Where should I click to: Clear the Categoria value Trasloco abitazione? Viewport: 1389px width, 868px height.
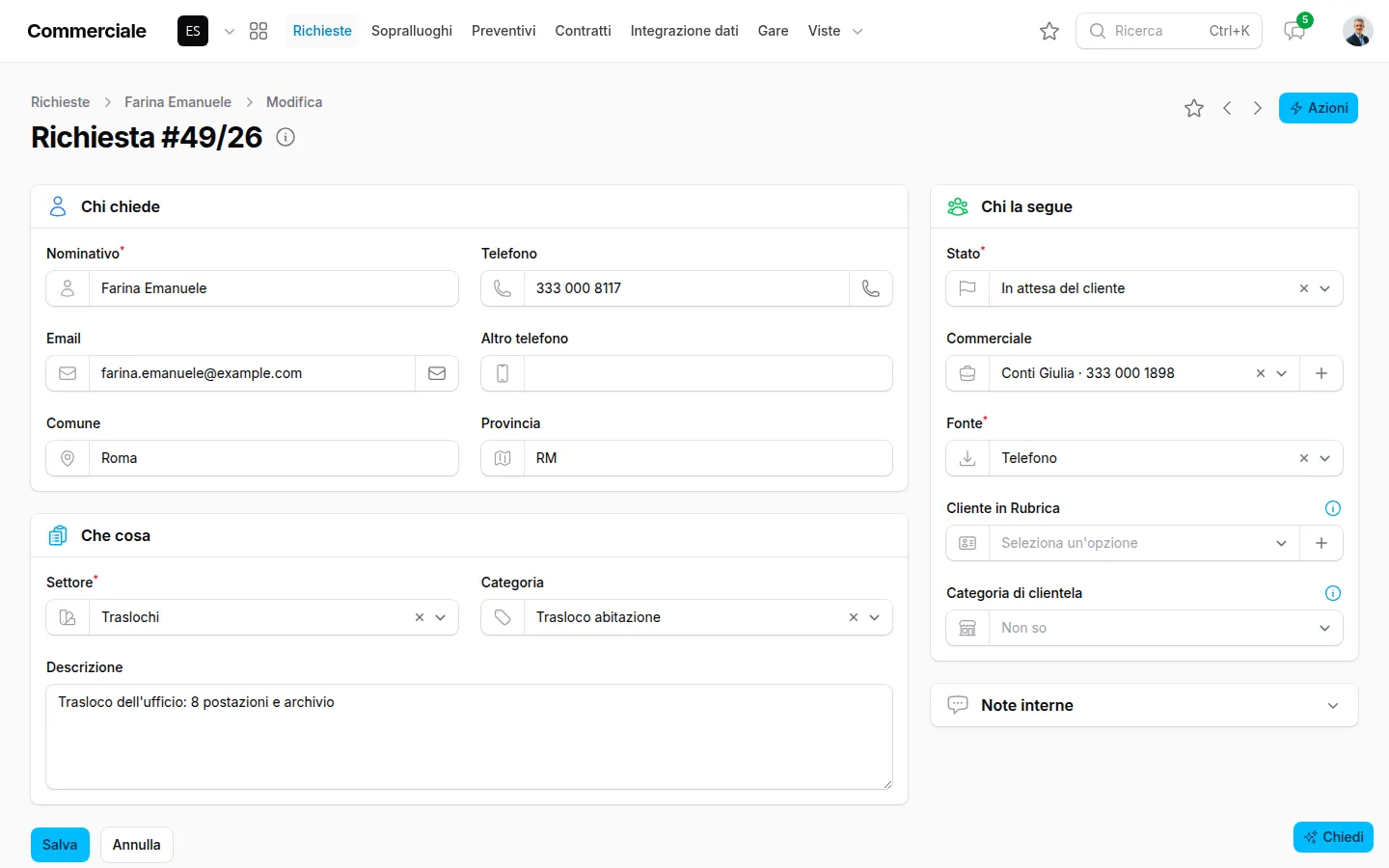[854, 617]
